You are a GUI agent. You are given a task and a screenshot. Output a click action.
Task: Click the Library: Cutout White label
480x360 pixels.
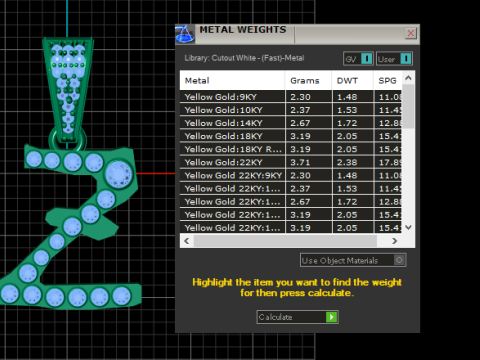pos(244,58)
